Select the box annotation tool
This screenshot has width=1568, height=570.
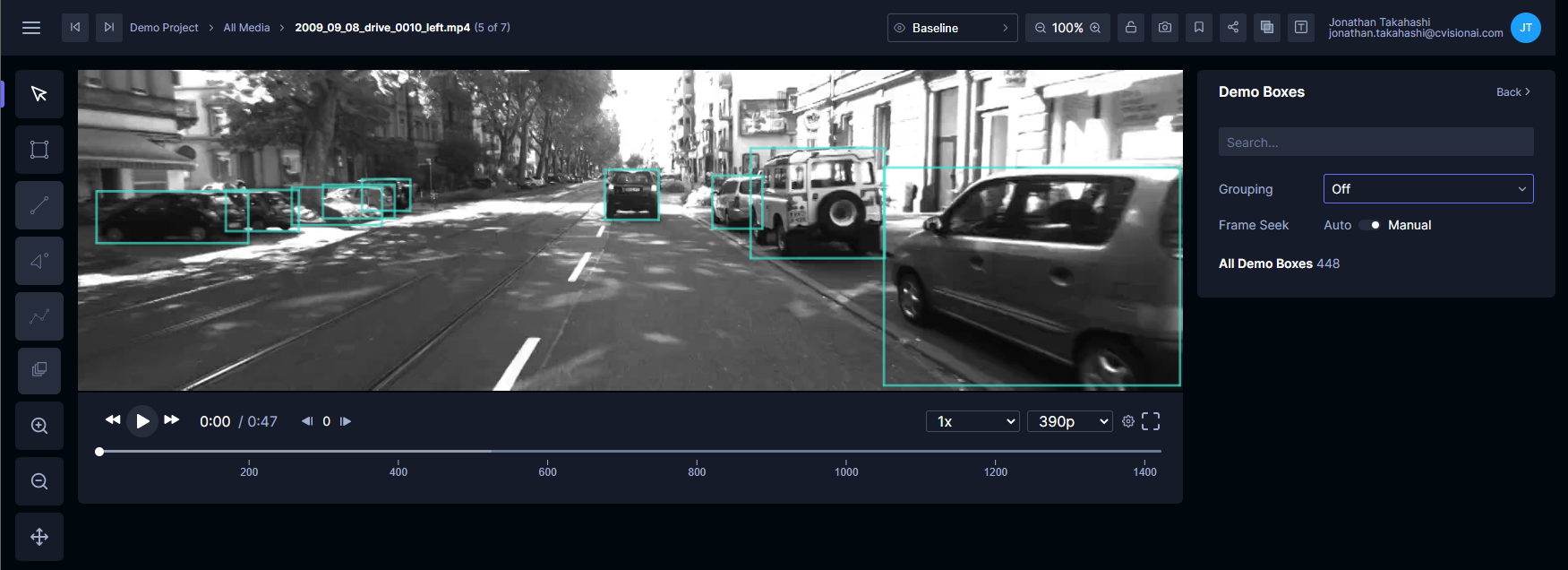tap(39, 150)
